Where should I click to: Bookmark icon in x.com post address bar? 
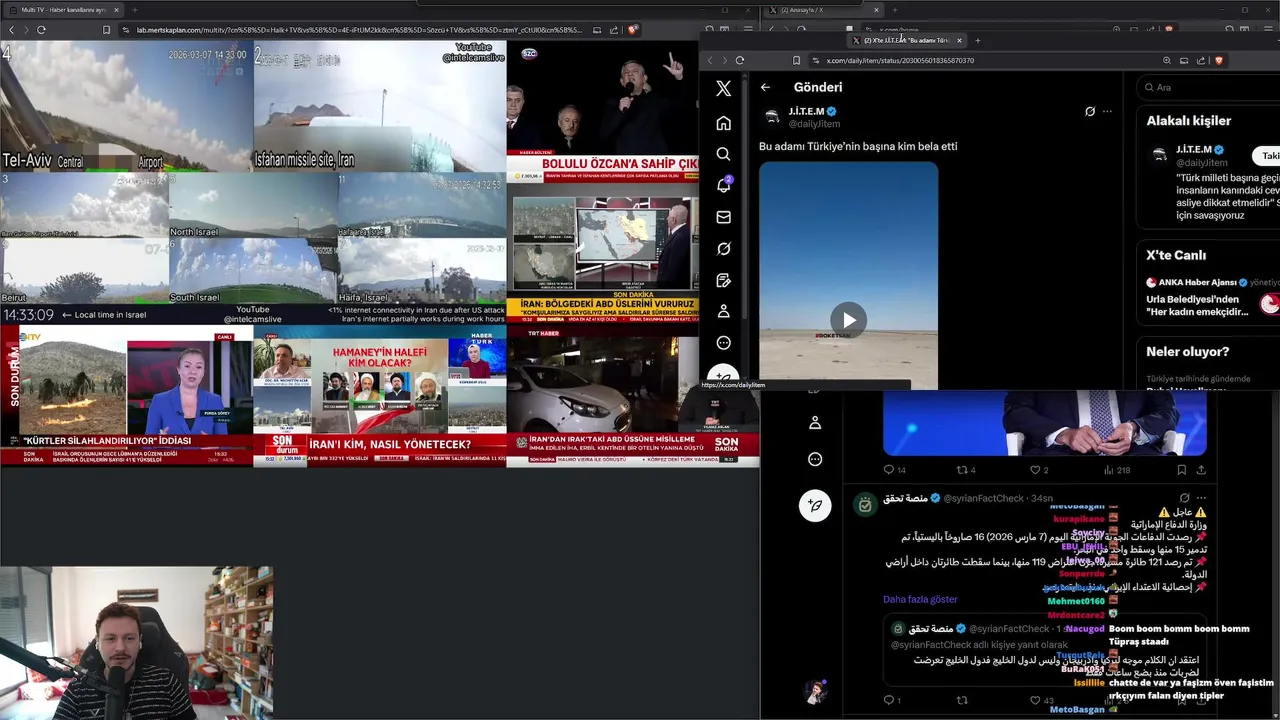click(796, 60)
